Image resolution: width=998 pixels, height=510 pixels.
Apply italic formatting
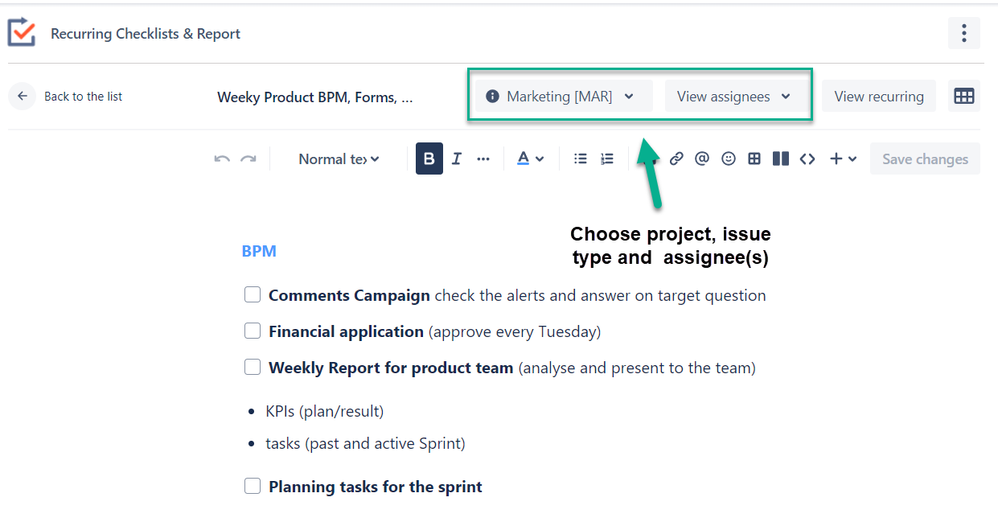pyautogui.click(x=457, y=159)
